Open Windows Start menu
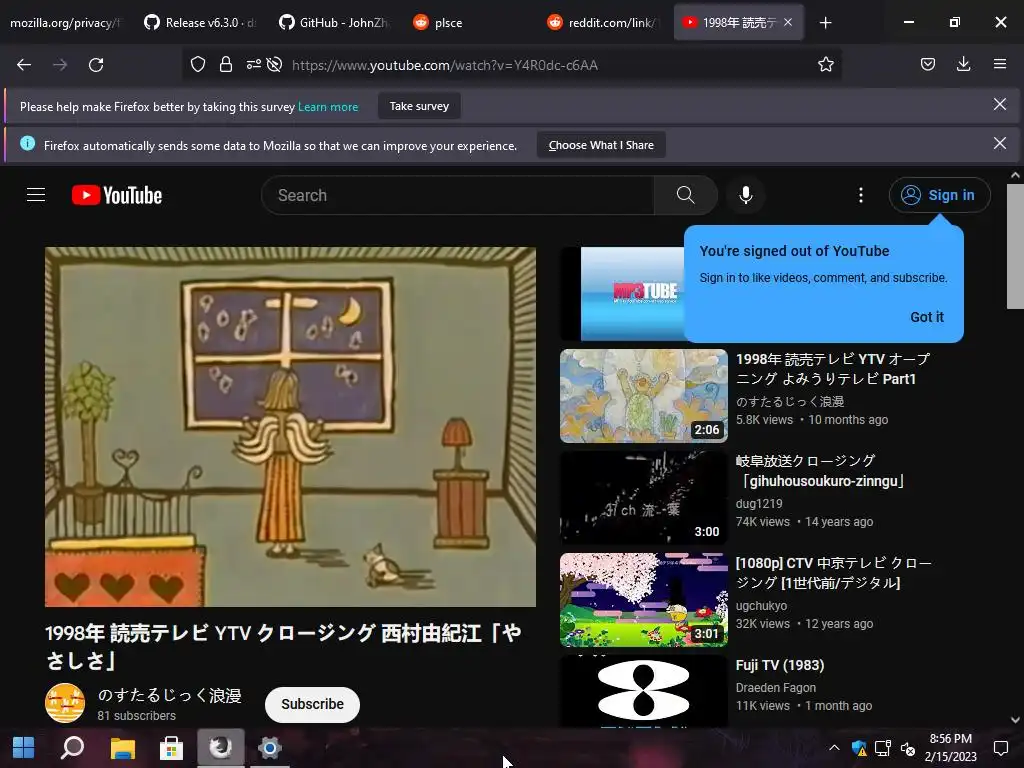1024x768 pixels. click(x=24, y=748)
